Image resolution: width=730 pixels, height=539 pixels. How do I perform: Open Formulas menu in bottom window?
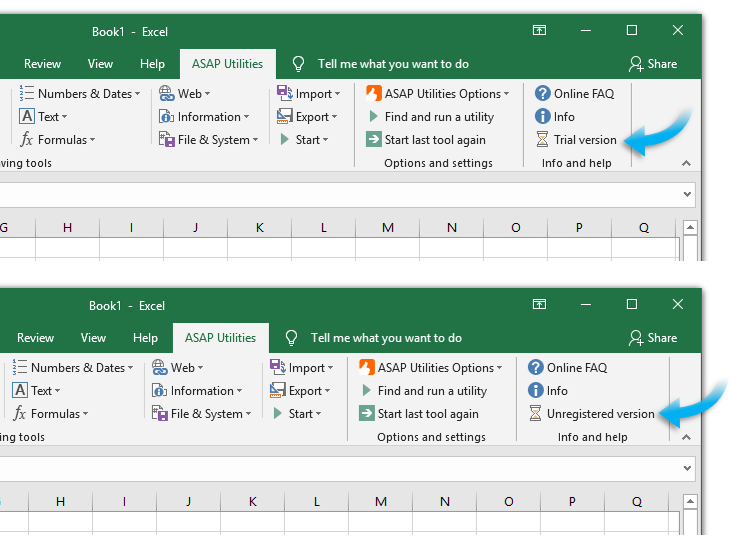point(51,413)
